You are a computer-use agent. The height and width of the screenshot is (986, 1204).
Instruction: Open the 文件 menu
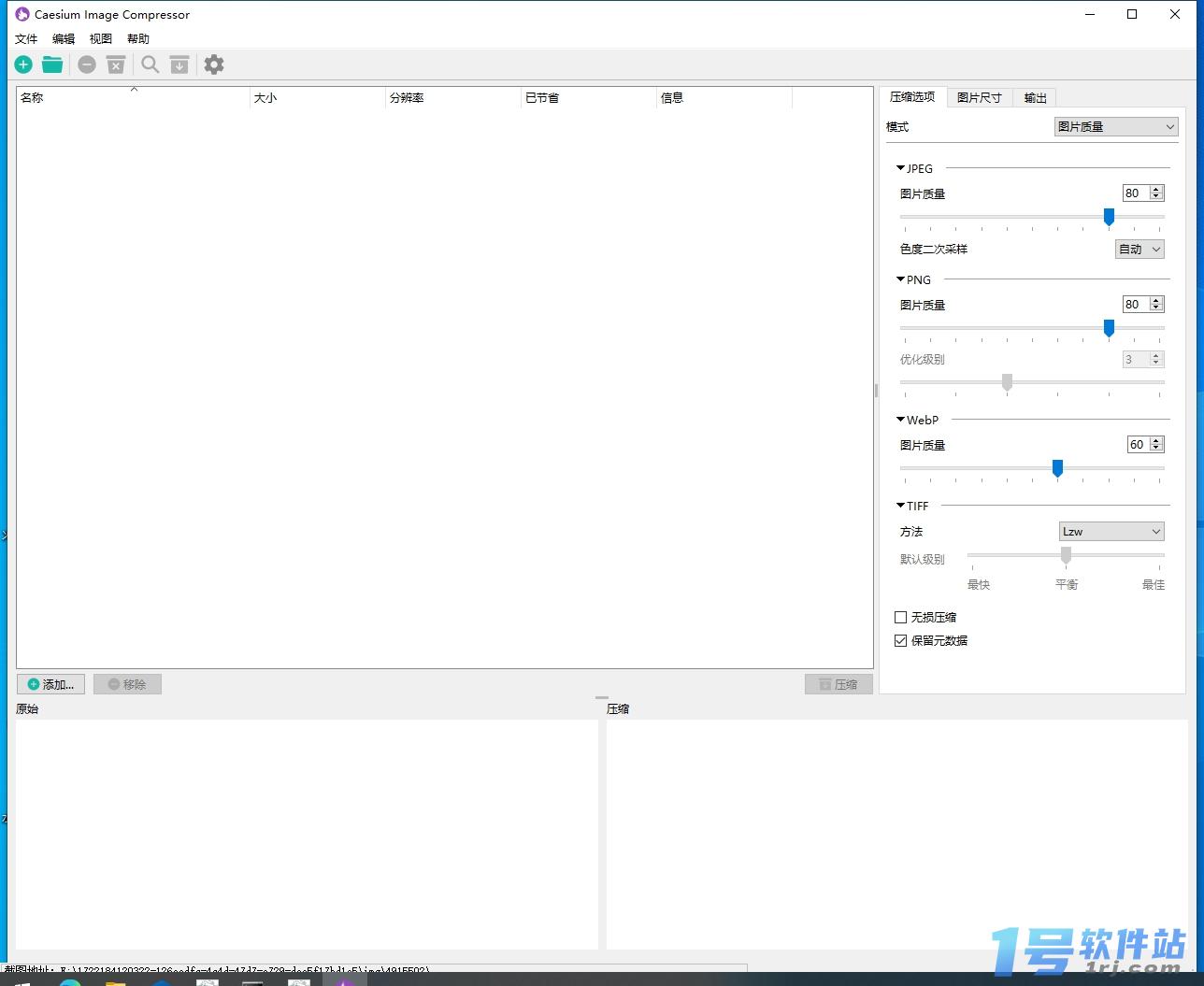[26, 38]
